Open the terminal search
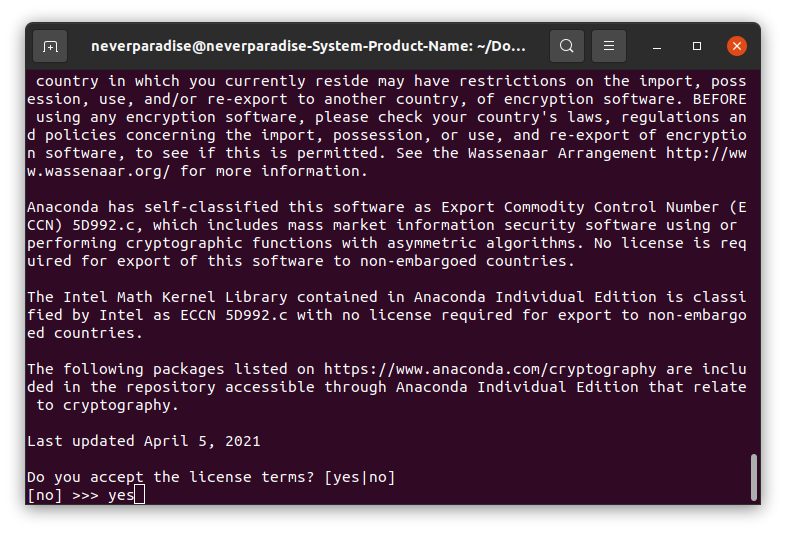This screenshot has height=533, width=786. [566, 46]
